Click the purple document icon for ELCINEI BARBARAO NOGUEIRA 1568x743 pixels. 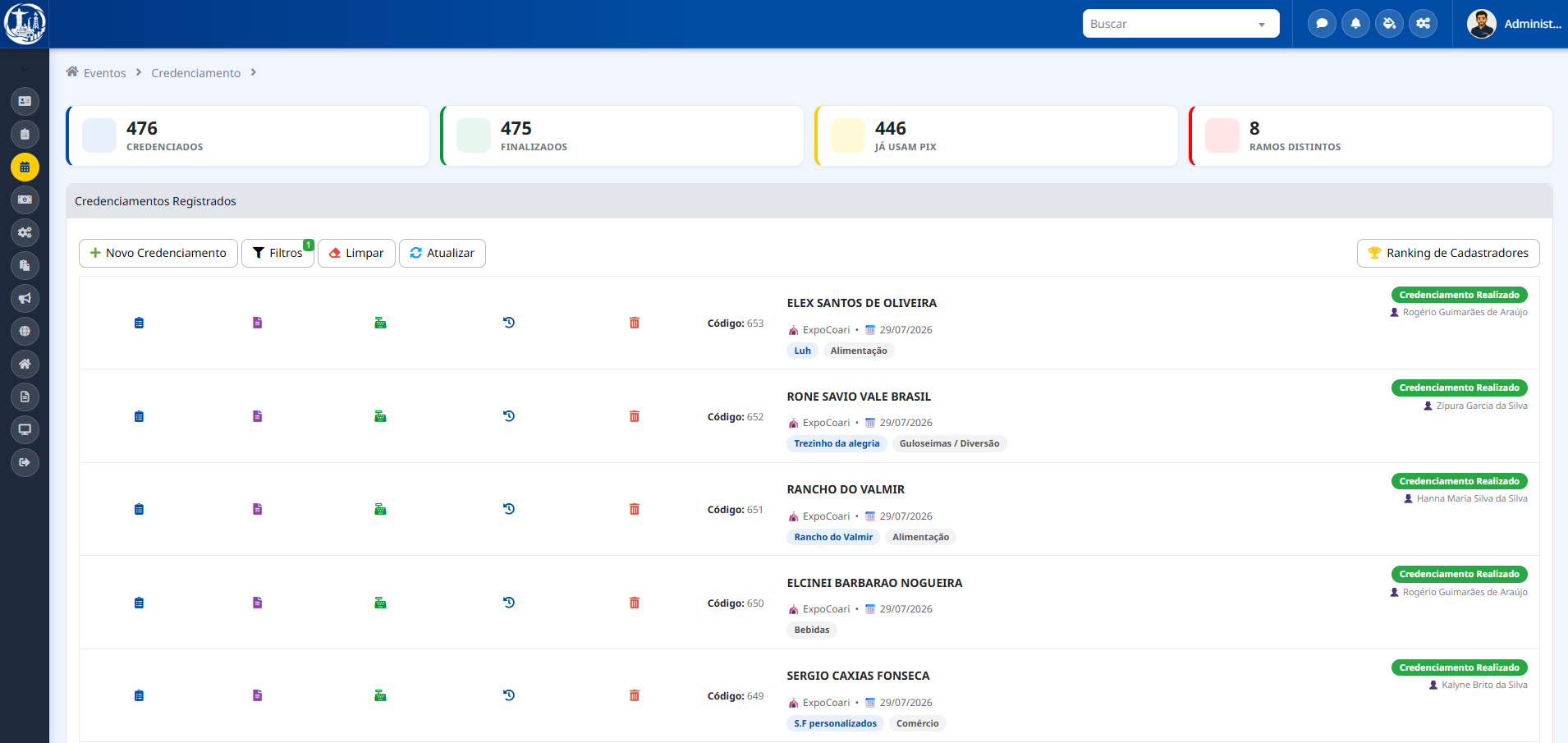pyautogui.click(x=257, y=603)
